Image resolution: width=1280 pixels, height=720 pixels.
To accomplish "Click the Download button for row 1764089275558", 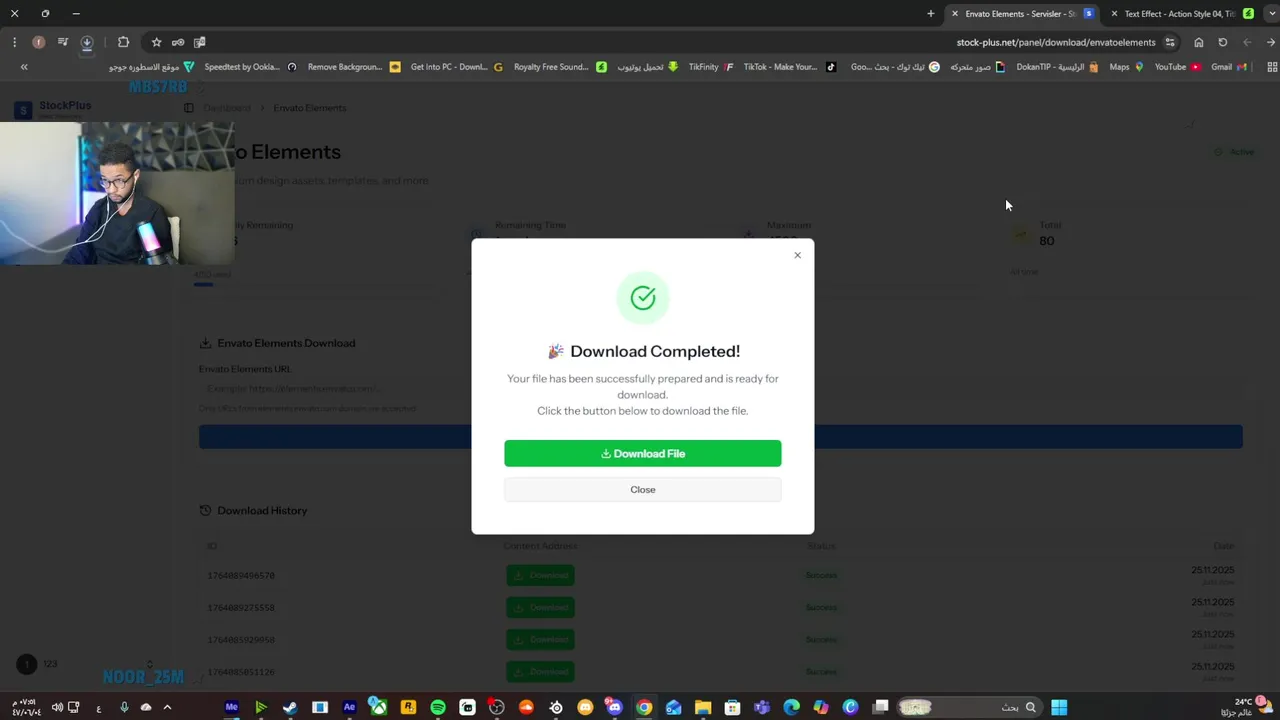I will click(x=540, y=607).
